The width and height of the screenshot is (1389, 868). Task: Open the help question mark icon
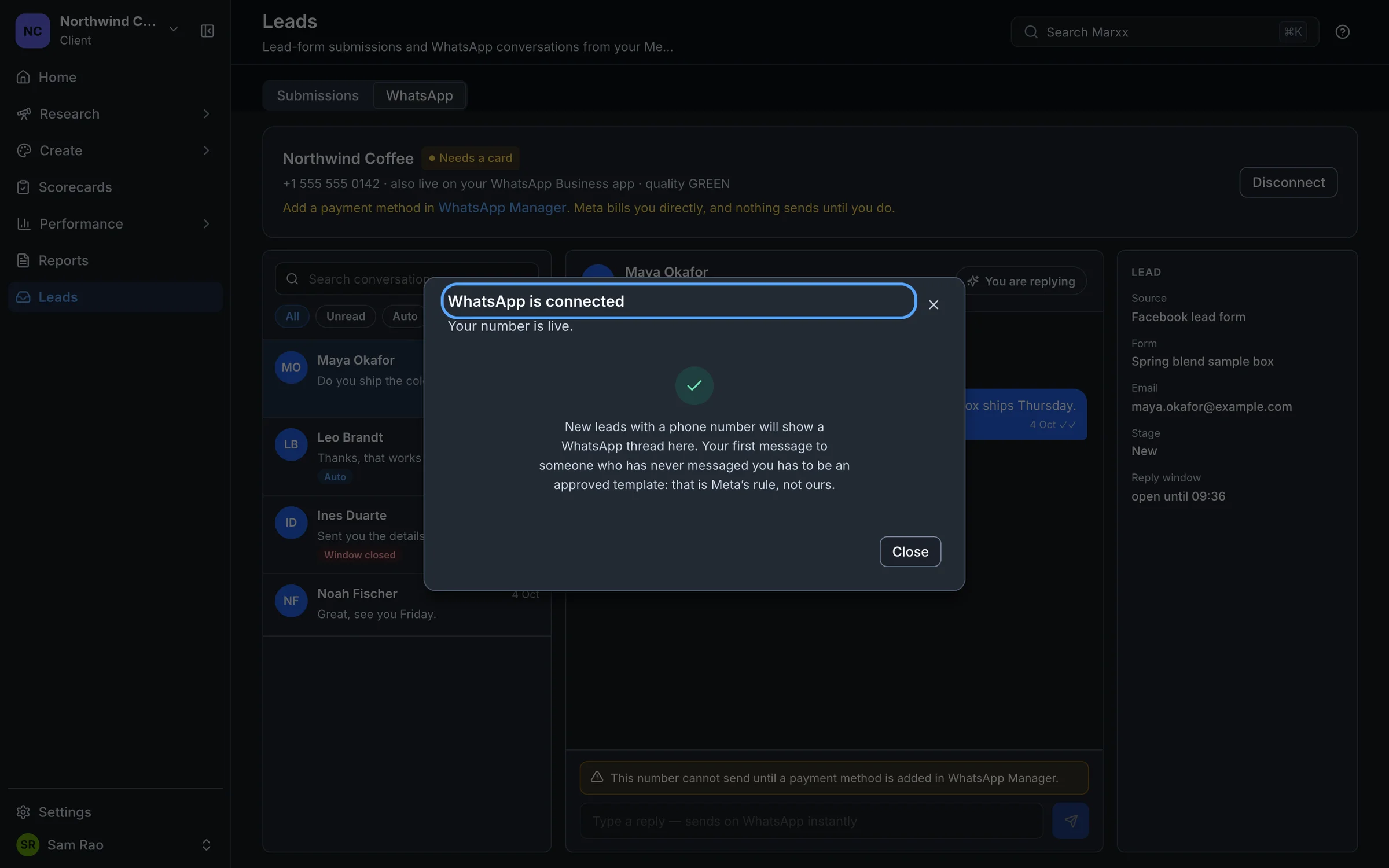(x=1342, y=32)
